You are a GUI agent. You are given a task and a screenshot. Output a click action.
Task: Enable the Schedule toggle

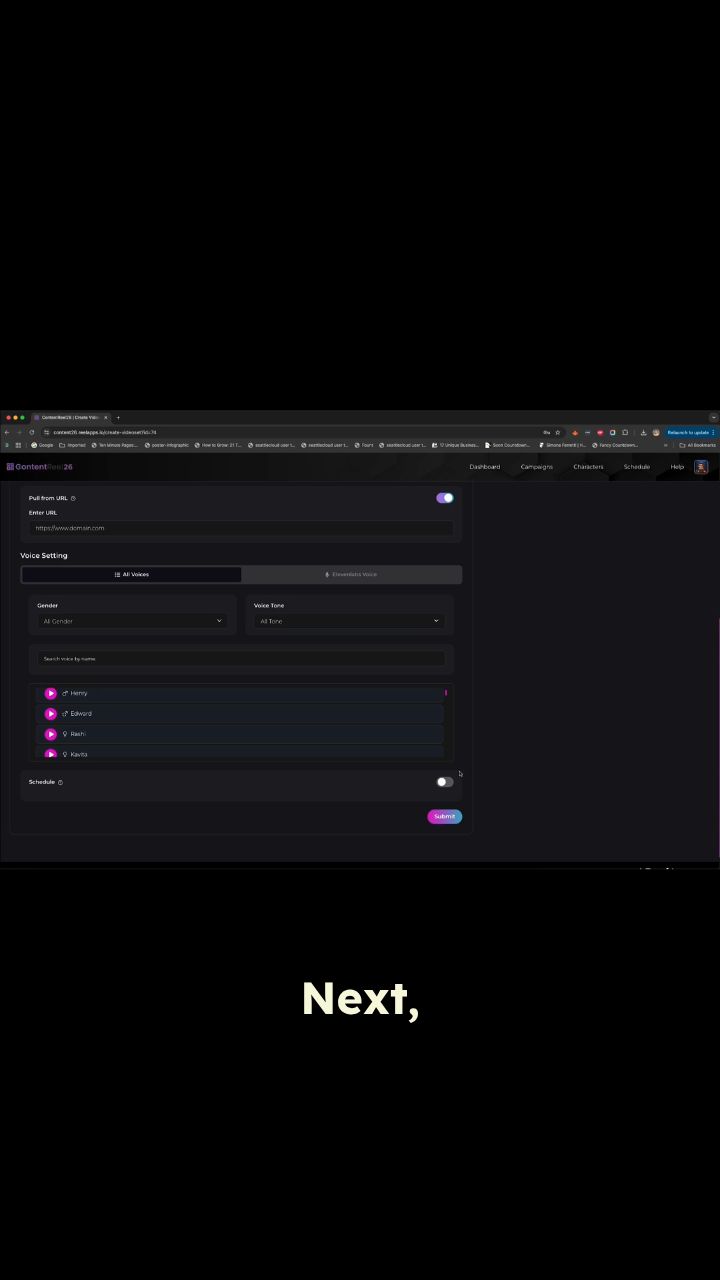(445, 782)
